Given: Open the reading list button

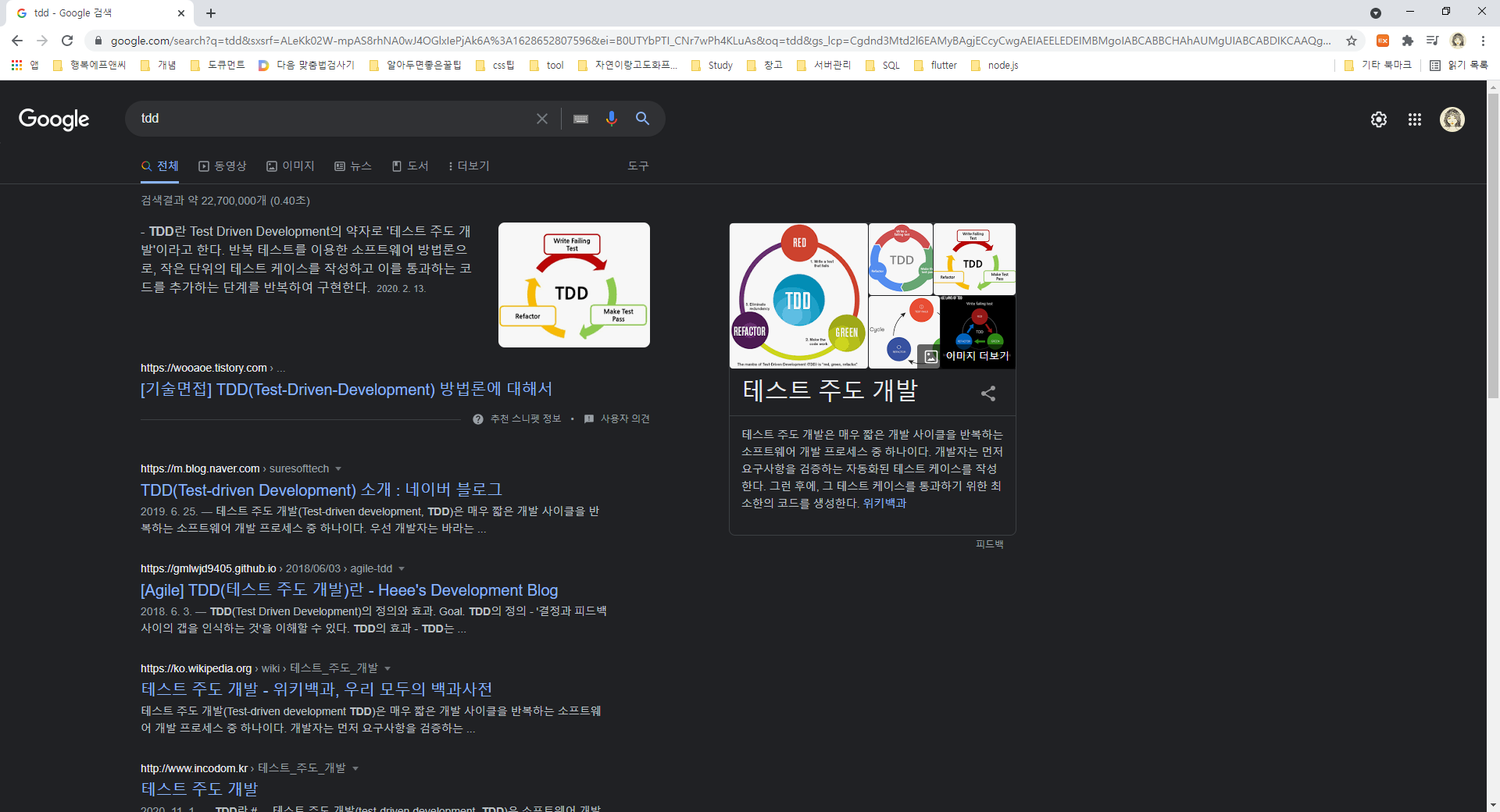Looking at the screenshot, I should coord(1459,66).
